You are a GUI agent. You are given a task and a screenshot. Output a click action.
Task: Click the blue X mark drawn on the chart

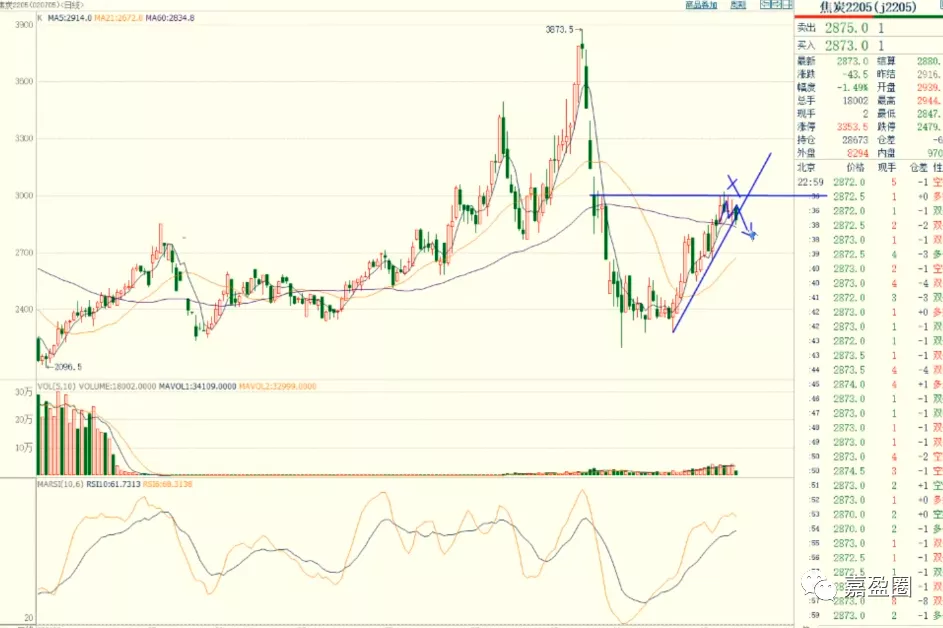coord(732,184)
